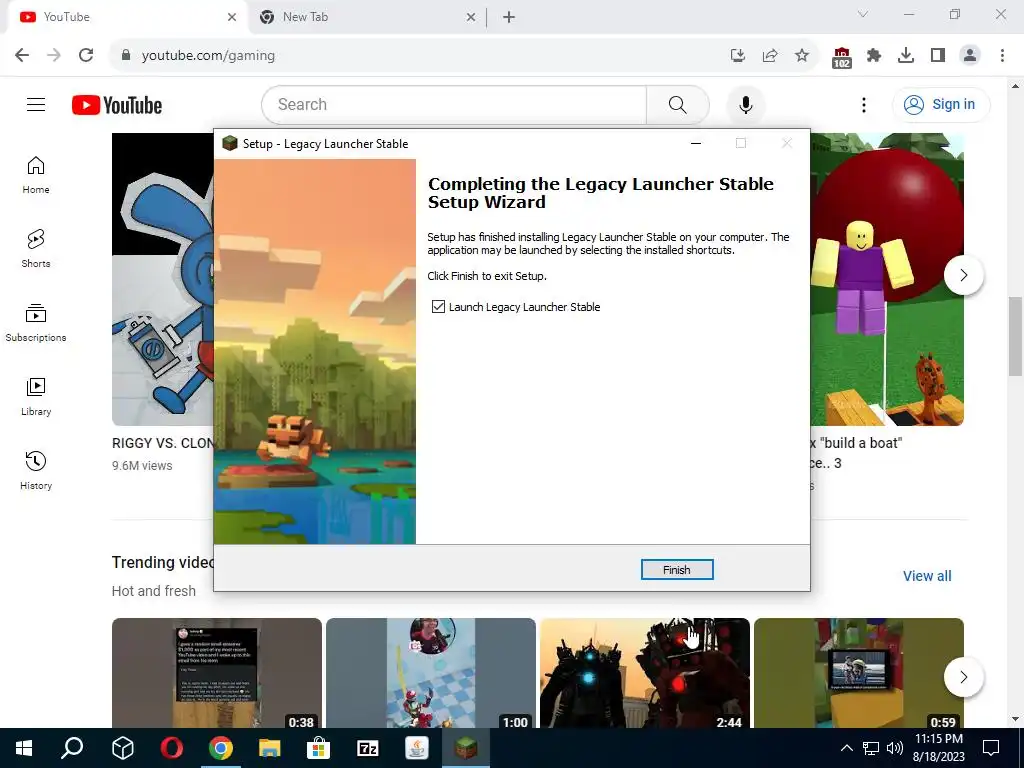Toggle Chrome side panel

(938, 56)
